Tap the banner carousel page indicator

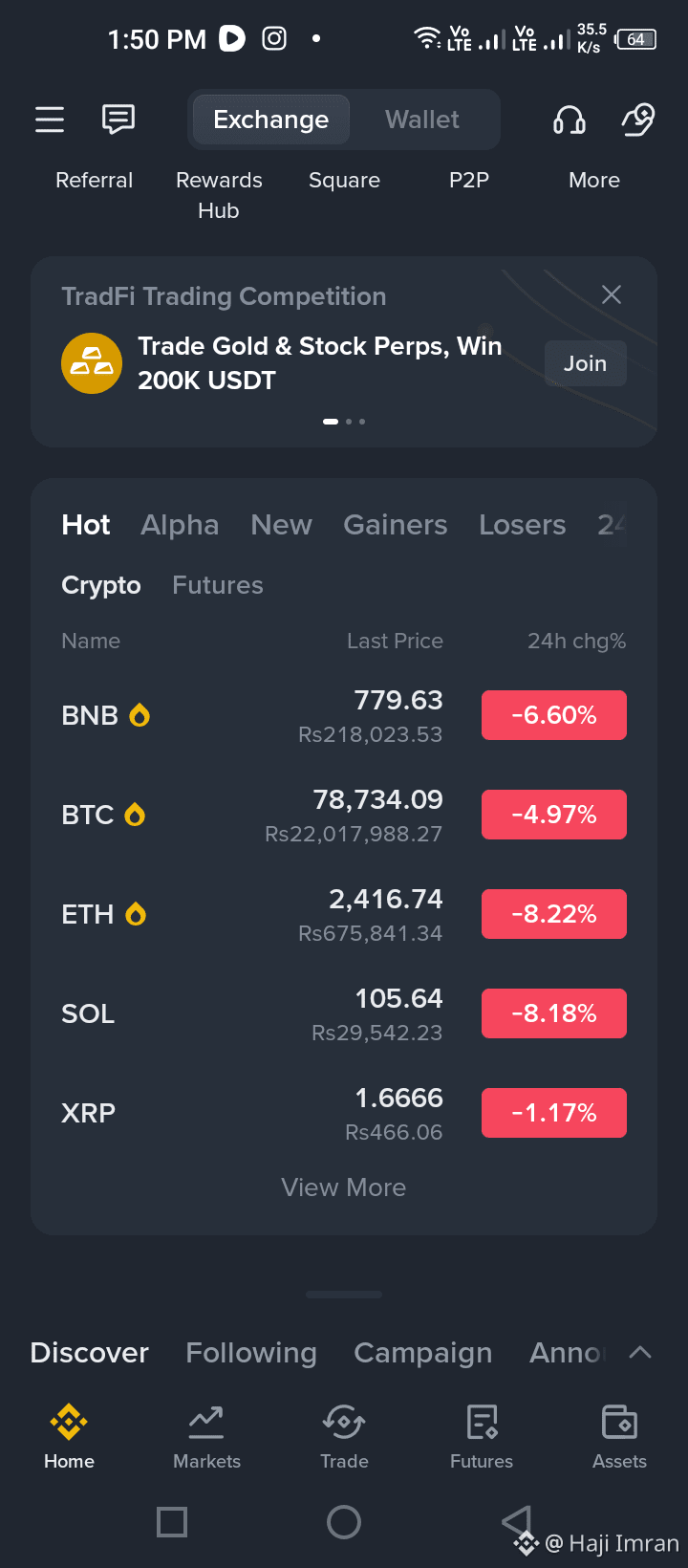[344, 421]
